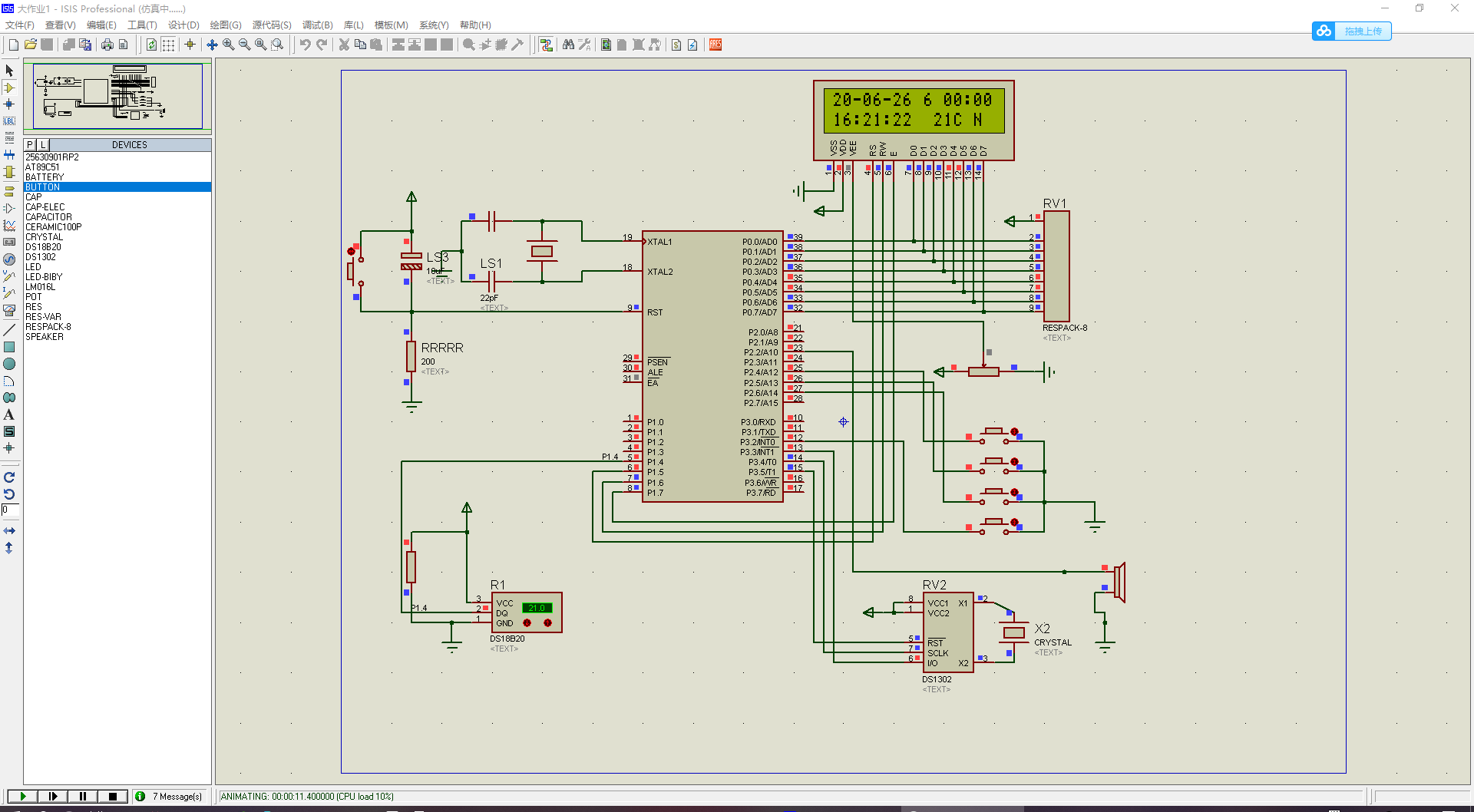Stop the simulation
Screen dimensions: 1474x812
[x=113, y=797]
